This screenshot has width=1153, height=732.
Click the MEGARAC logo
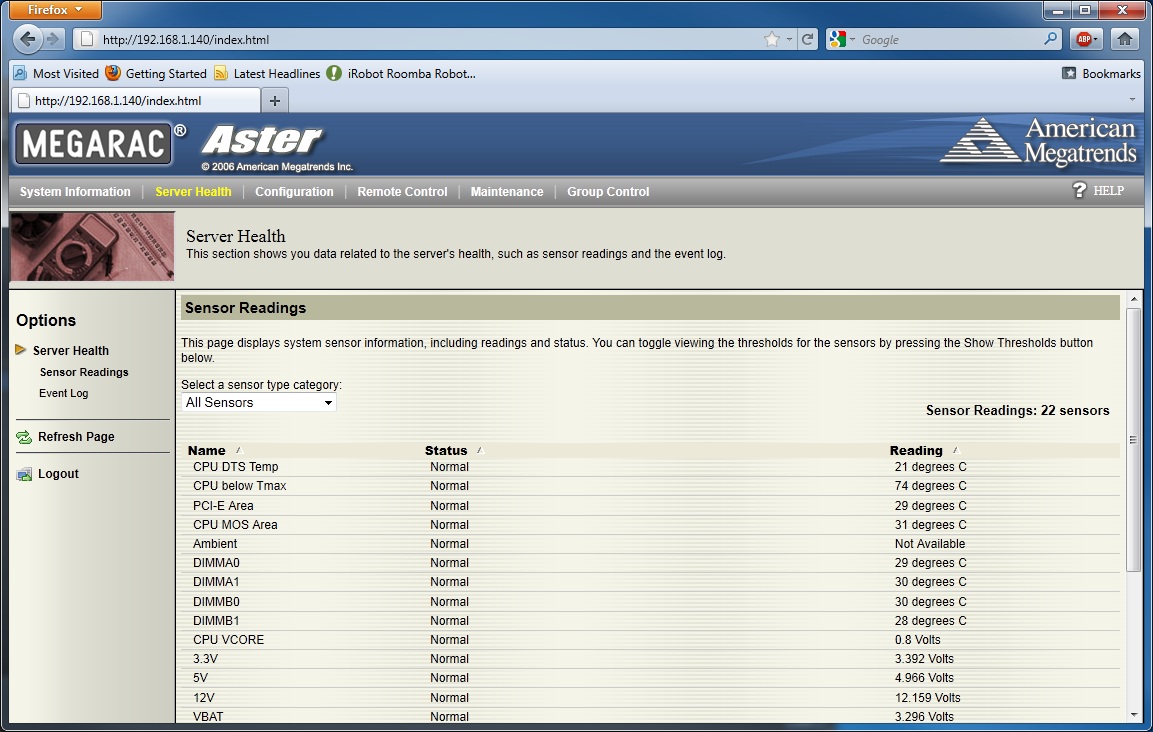pyautogui.click(x=93, y=143)
